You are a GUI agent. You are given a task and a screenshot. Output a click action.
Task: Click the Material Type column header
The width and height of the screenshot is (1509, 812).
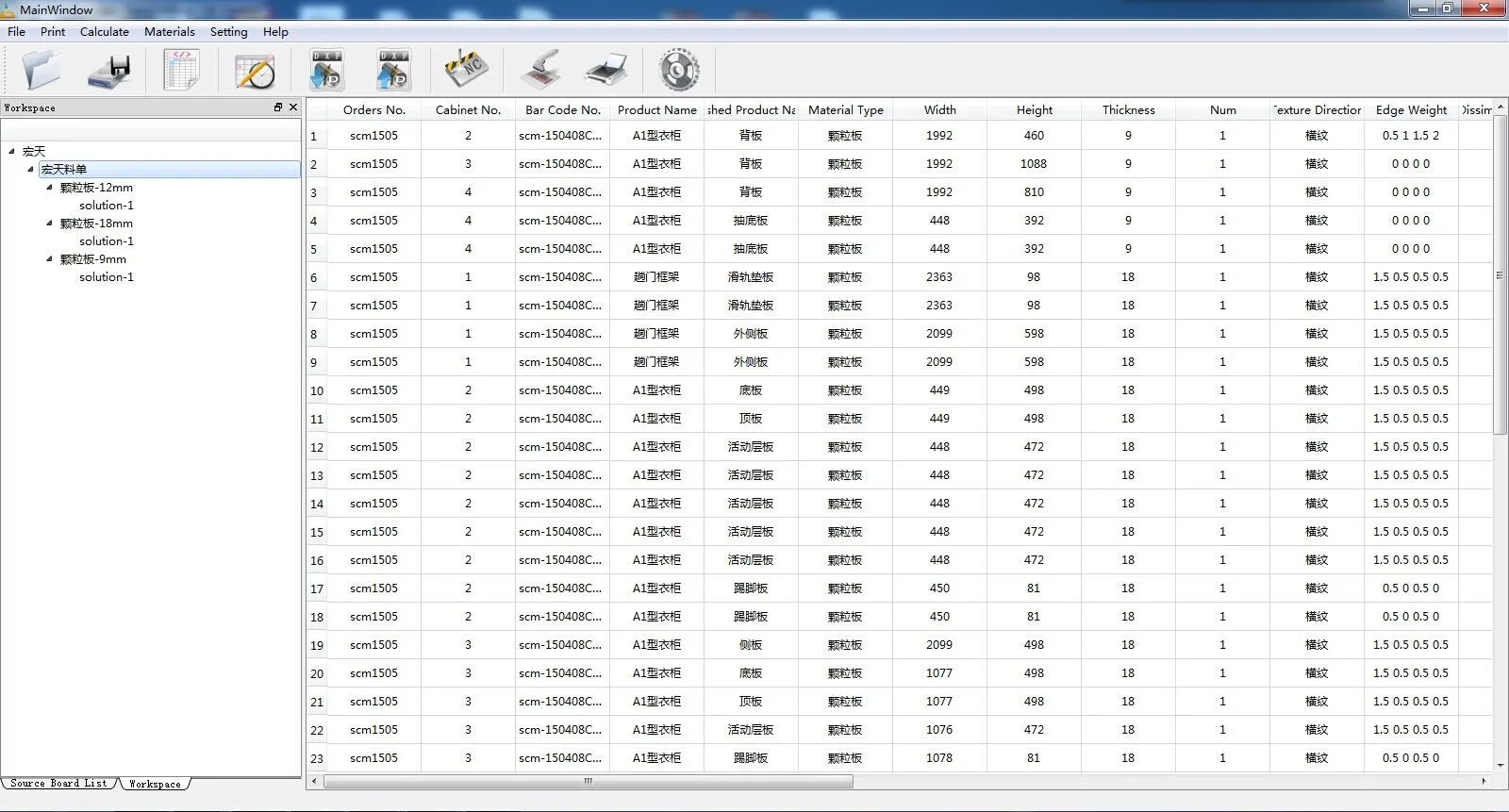[845, 109]
